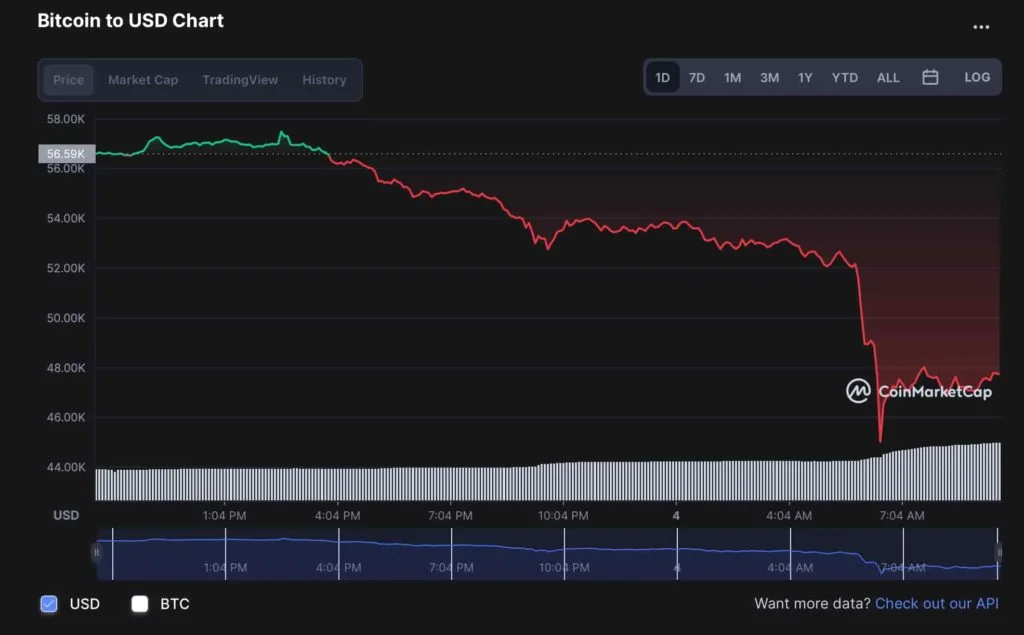Click the 4:04 AM axis label
This screenshot has height=635, width=1024.
pyautogui.click(x=789, y=515)
